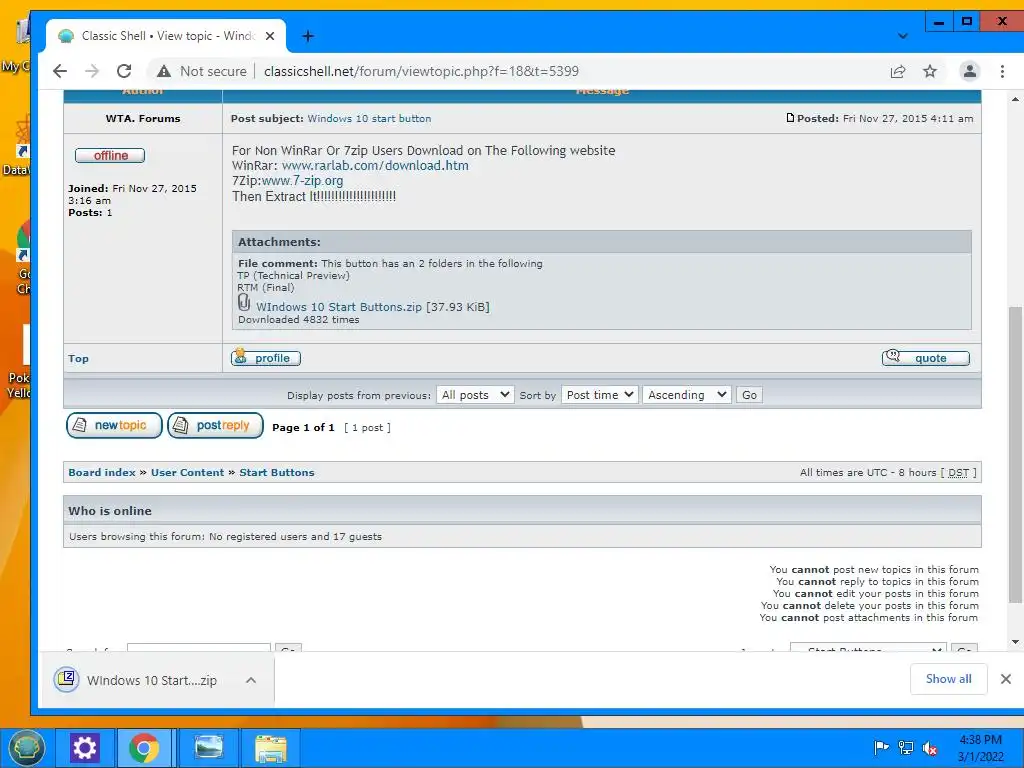The image size is (1024, 768).
Task: Share this page via share icon
Action: coord(898,71)
